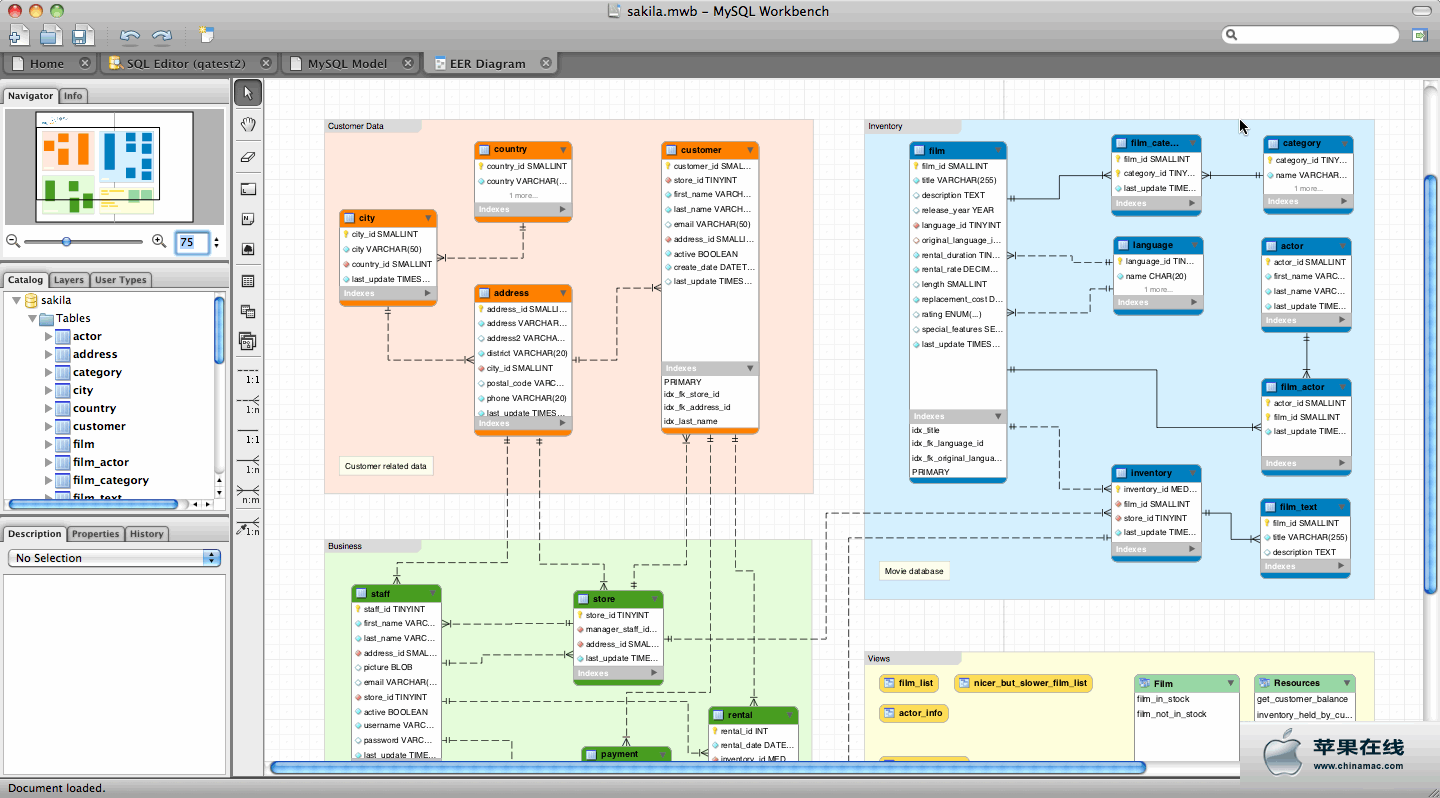
Task: Click the sidebar toggle icon beside the search field
Action: click(1419, 35)
